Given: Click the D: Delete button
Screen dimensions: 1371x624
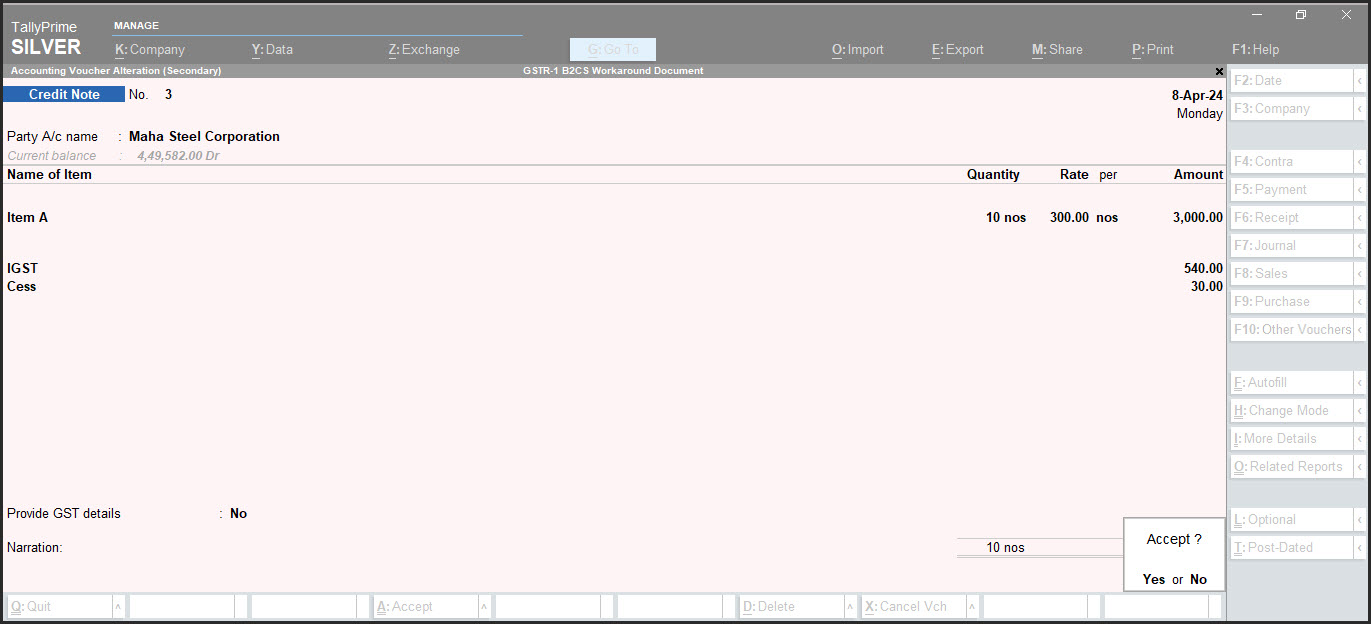Looking at the screenshot, I should (791, 607).
